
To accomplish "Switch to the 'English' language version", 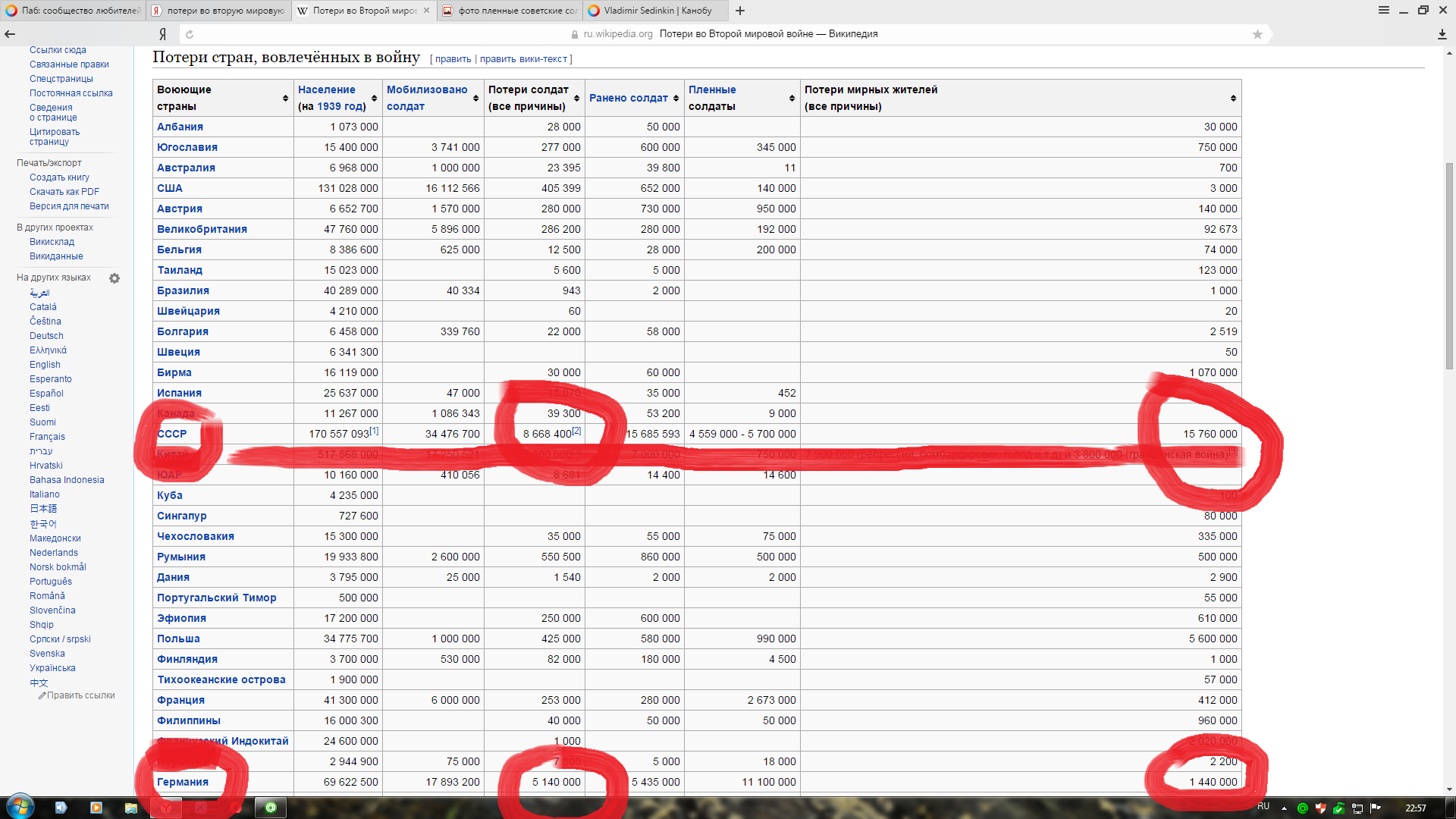I will click(x=45, y=365).
